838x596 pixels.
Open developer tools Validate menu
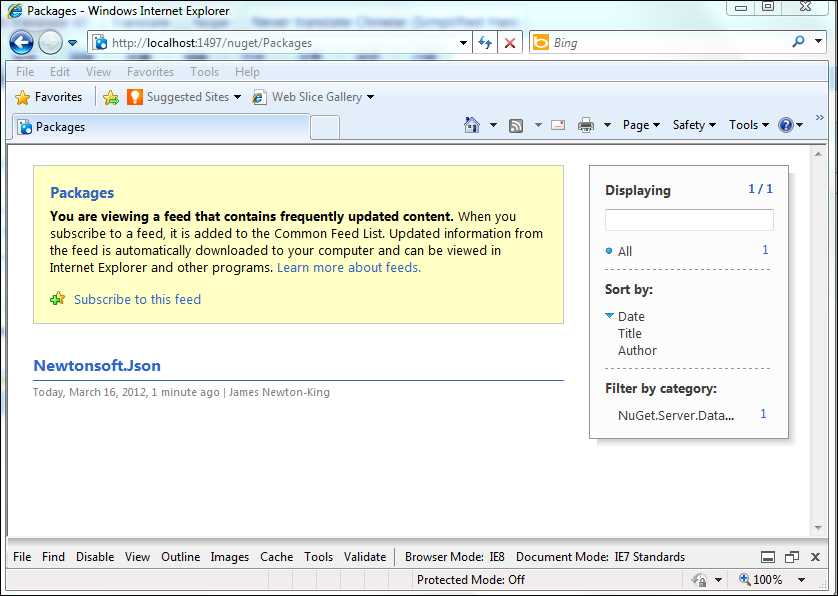tap(365, 557)
